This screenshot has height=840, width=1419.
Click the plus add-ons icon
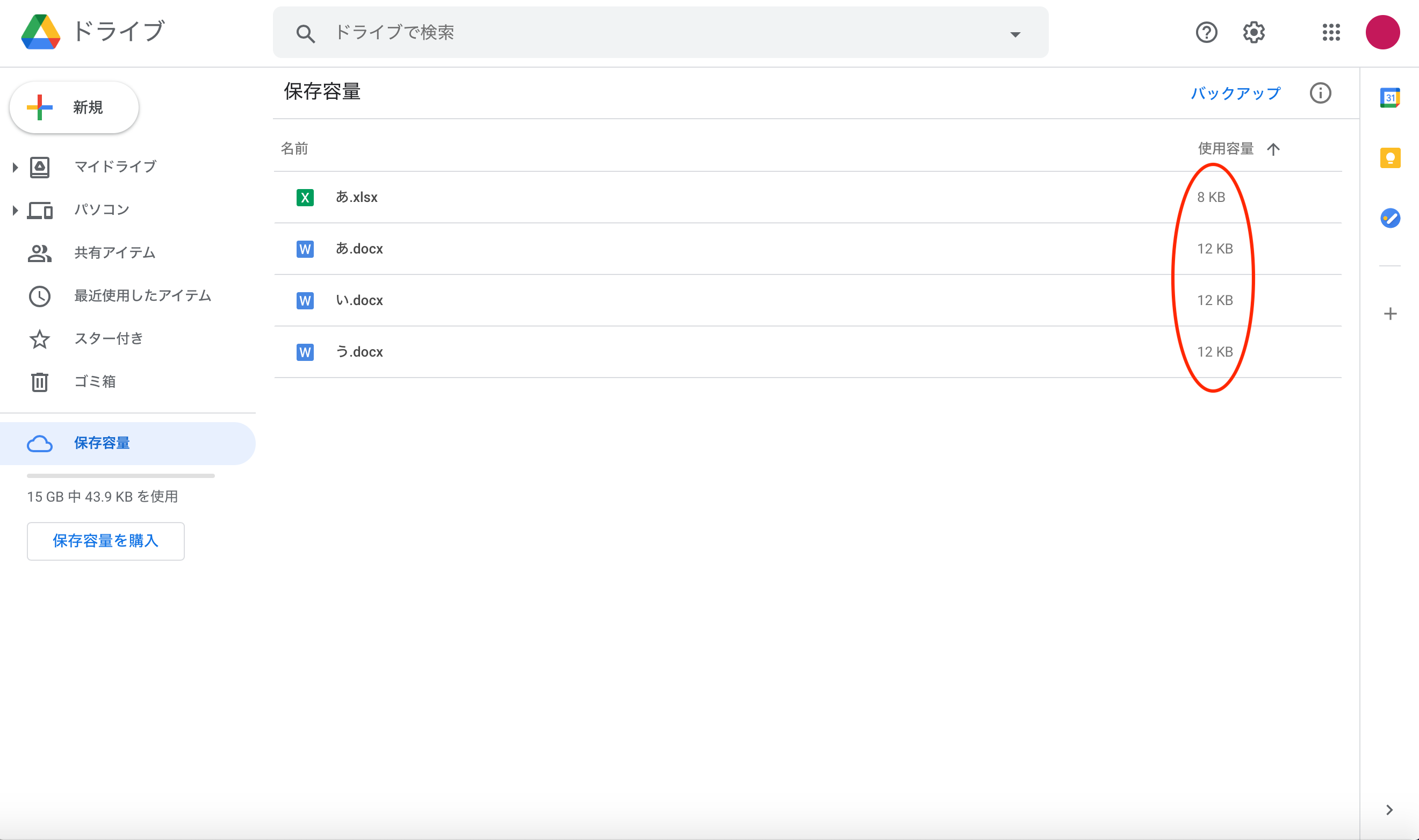coord(1389,314)
